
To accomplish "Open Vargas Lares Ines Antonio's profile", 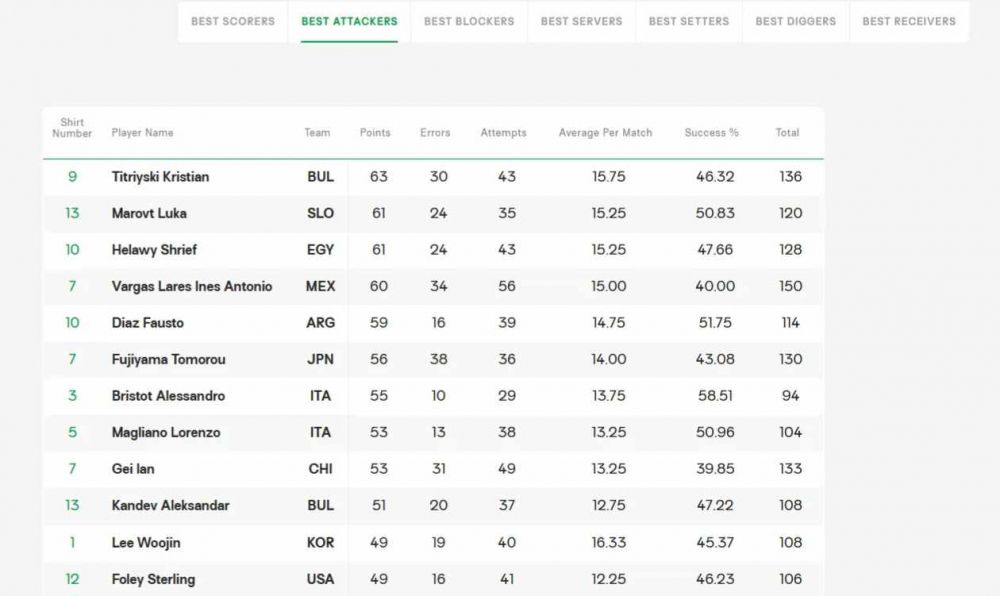I will (192, 286).
